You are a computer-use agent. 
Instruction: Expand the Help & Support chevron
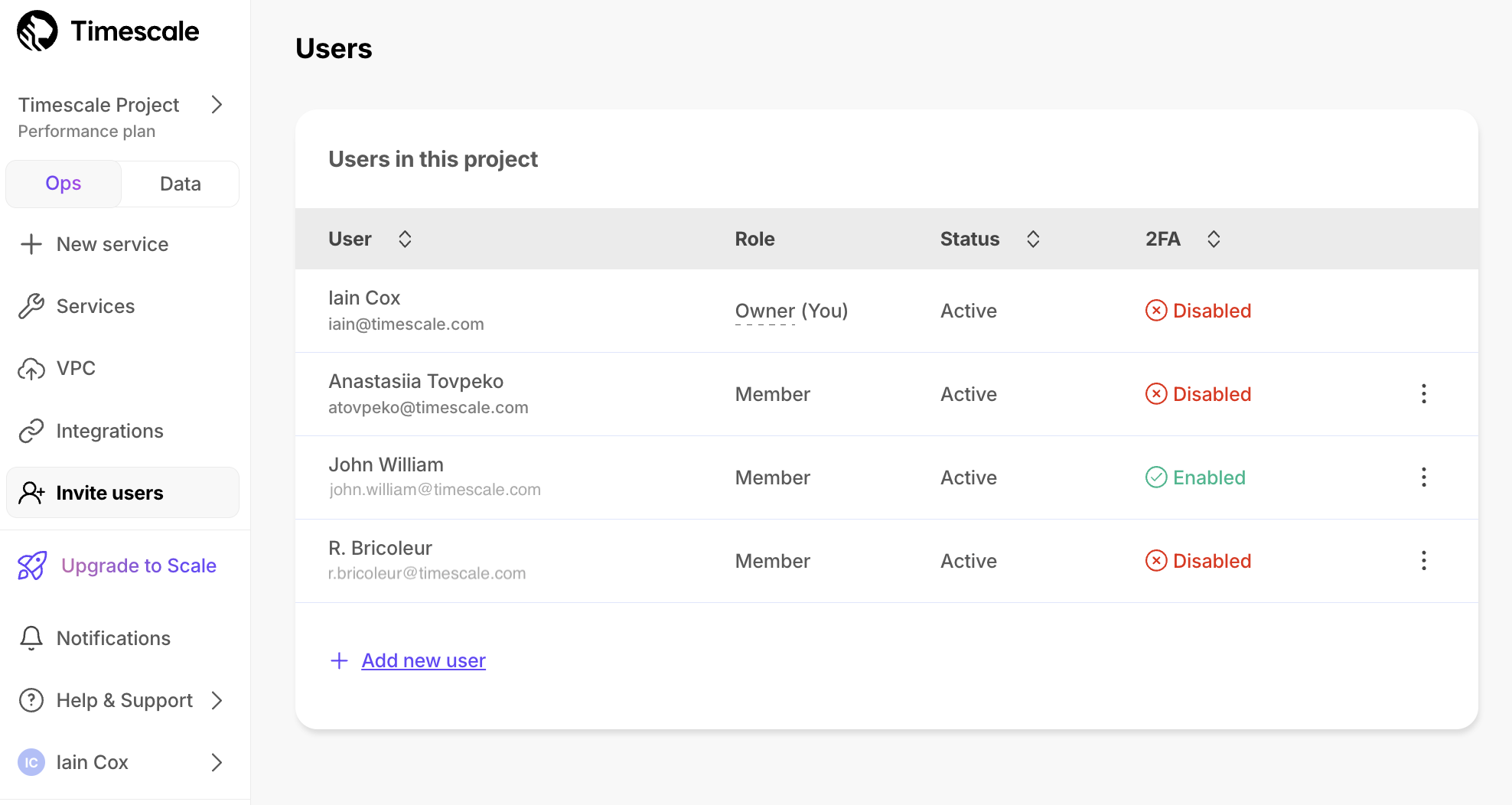(x=217, y=700)
